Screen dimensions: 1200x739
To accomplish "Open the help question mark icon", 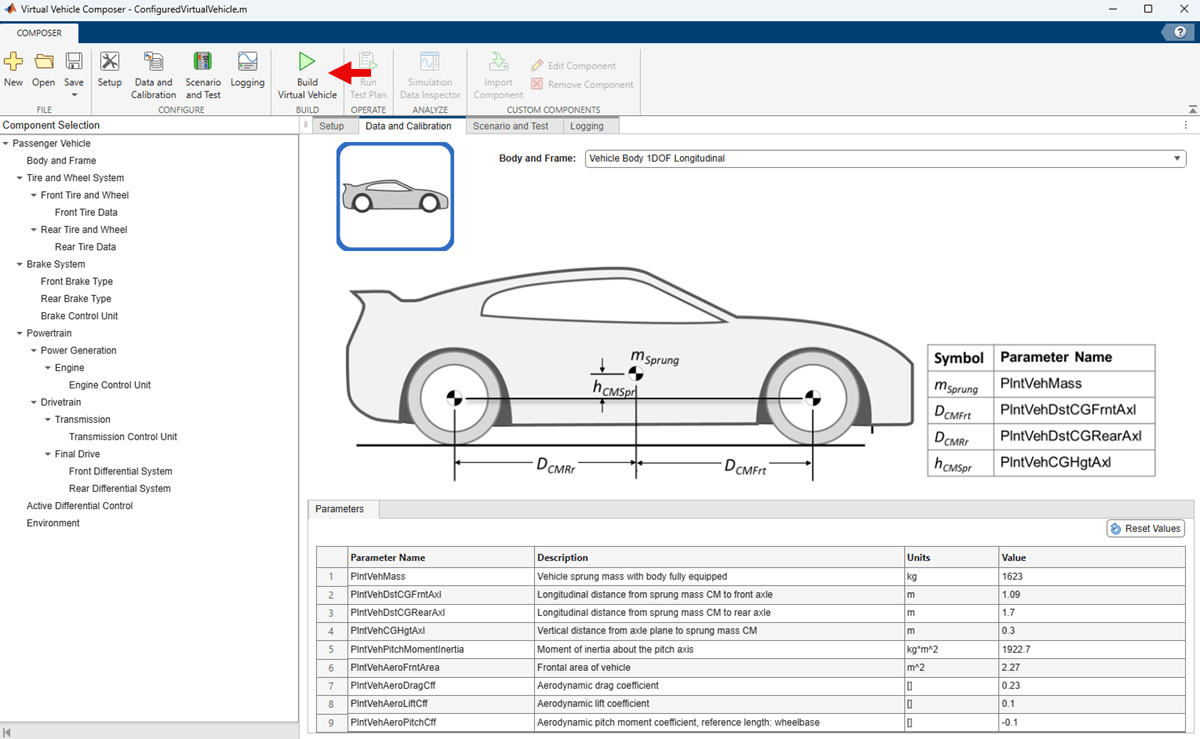I will pyautogui.click(x=1178, y=33).
